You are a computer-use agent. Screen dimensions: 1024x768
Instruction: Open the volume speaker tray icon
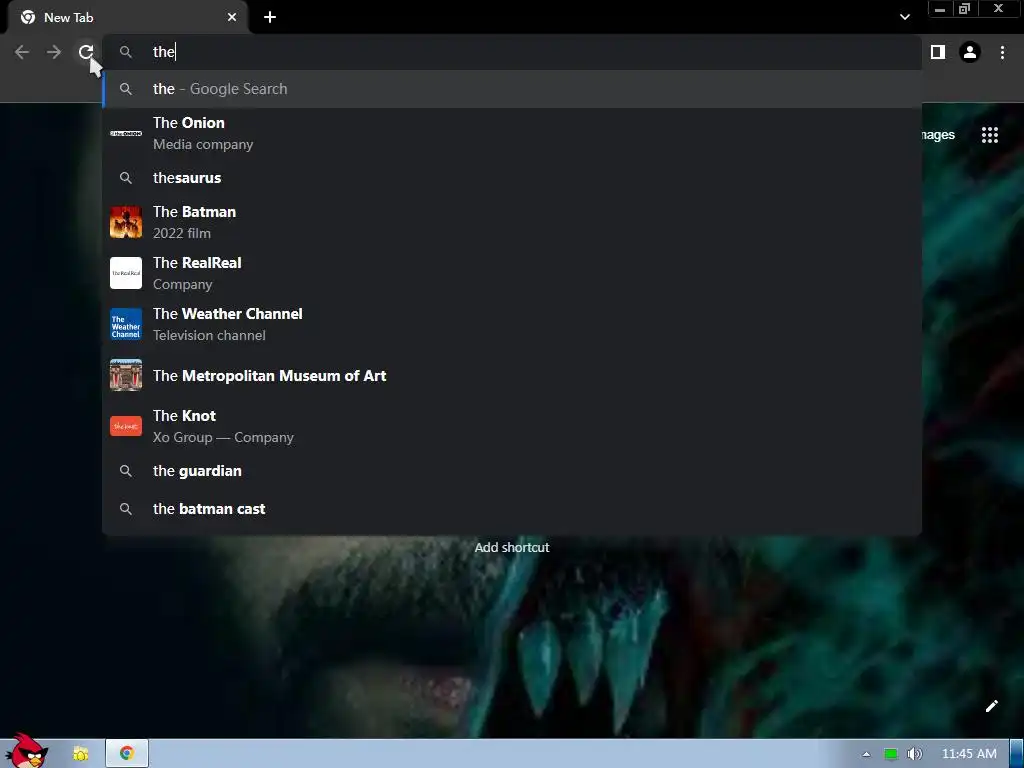[914, 754]
